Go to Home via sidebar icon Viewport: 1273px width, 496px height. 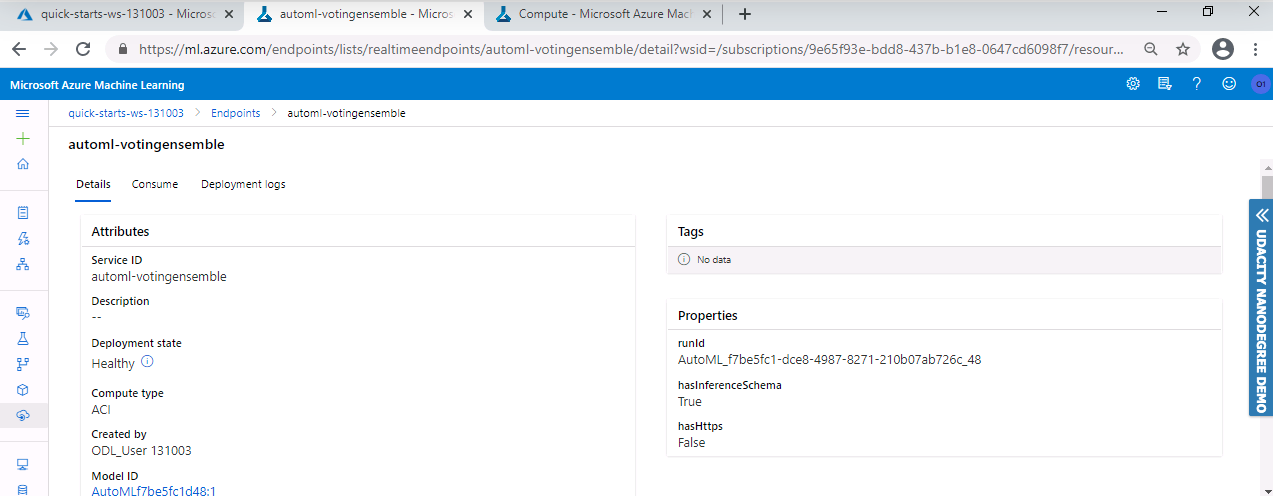tap(23, 164)
